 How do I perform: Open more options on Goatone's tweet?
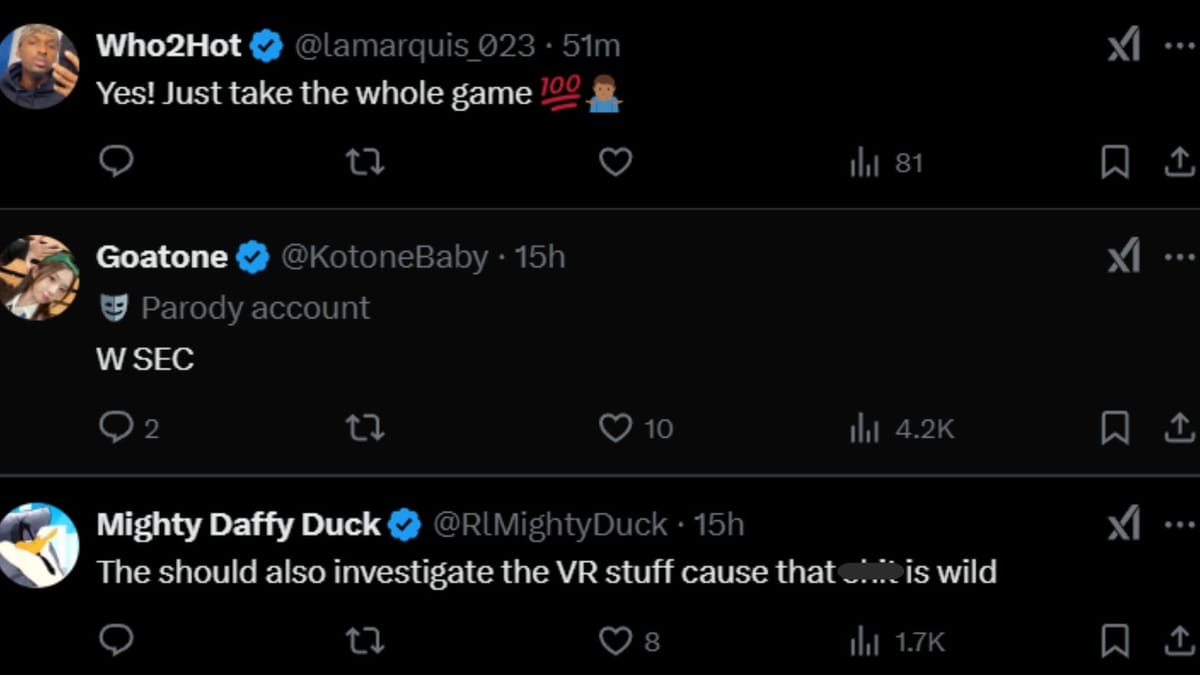1180,258
